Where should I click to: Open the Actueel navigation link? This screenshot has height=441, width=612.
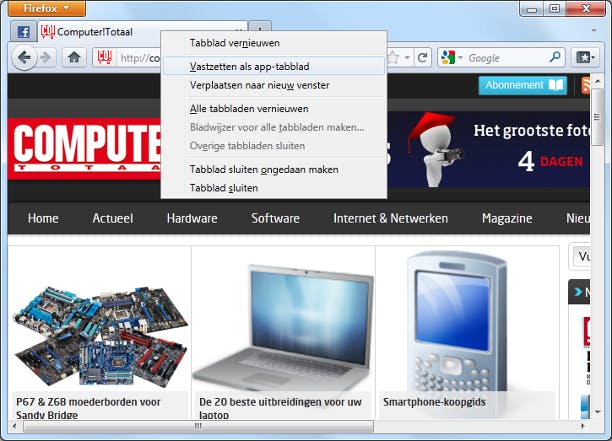tap(113, 218)
